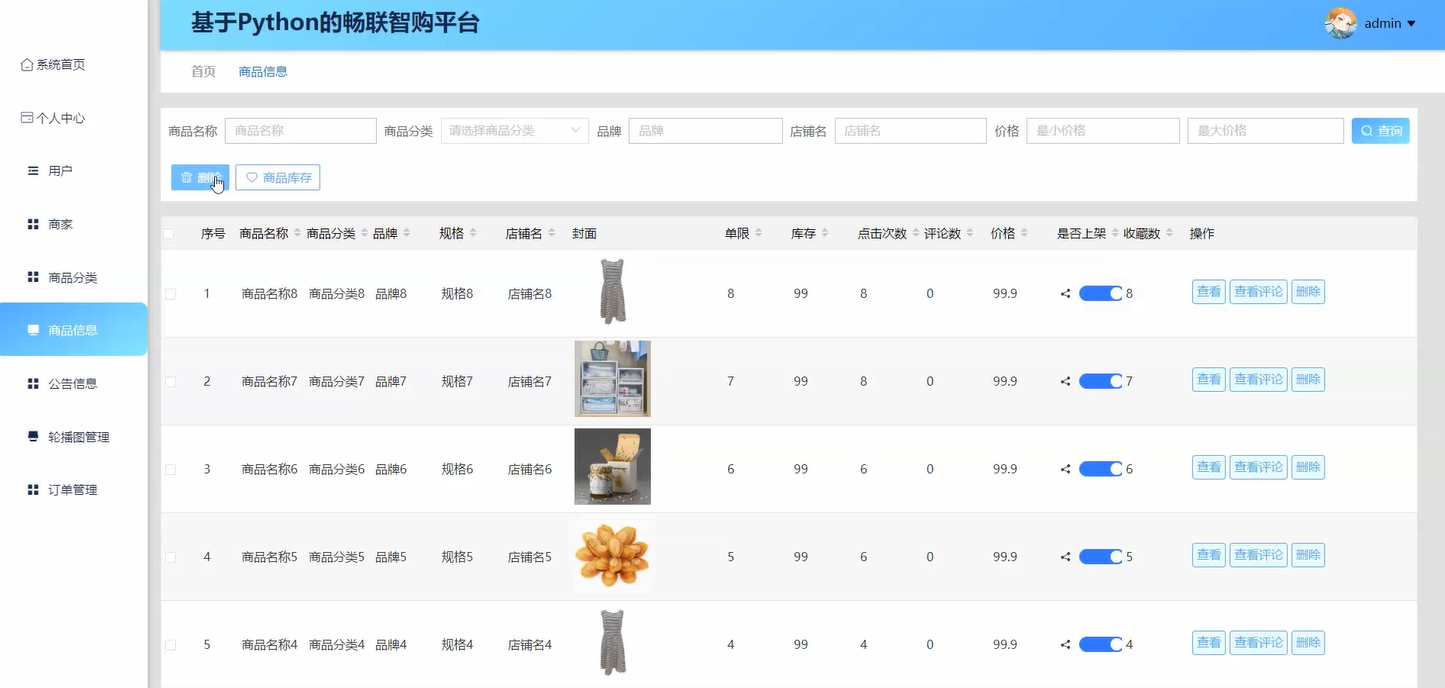1445x688 pixels.
Task: Click the trash icon on the 删除 button
Action: 188,177
